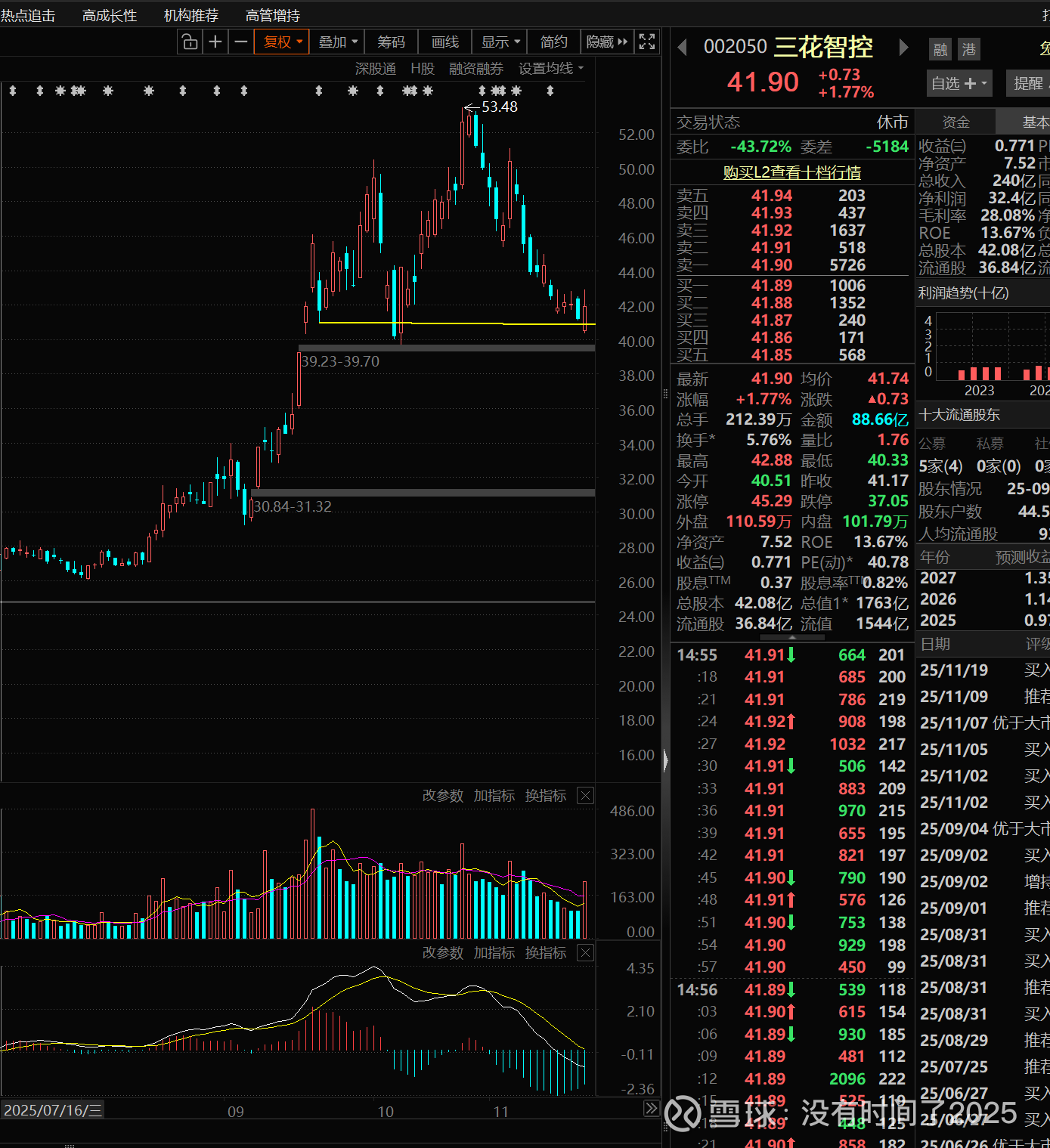Click stock name 三花智控
Viewport: 1050px width, 1148px height.
tap(823, 47)
